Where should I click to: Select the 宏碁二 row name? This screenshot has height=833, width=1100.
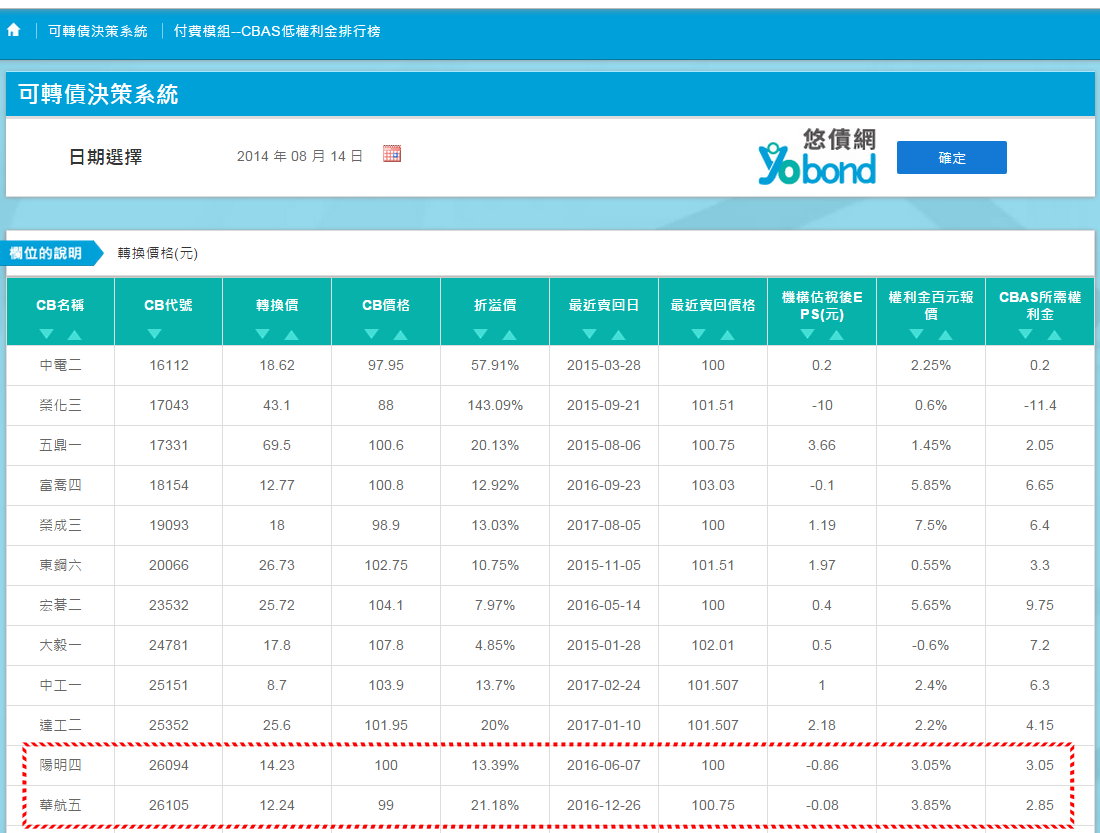tap(60, 605)
